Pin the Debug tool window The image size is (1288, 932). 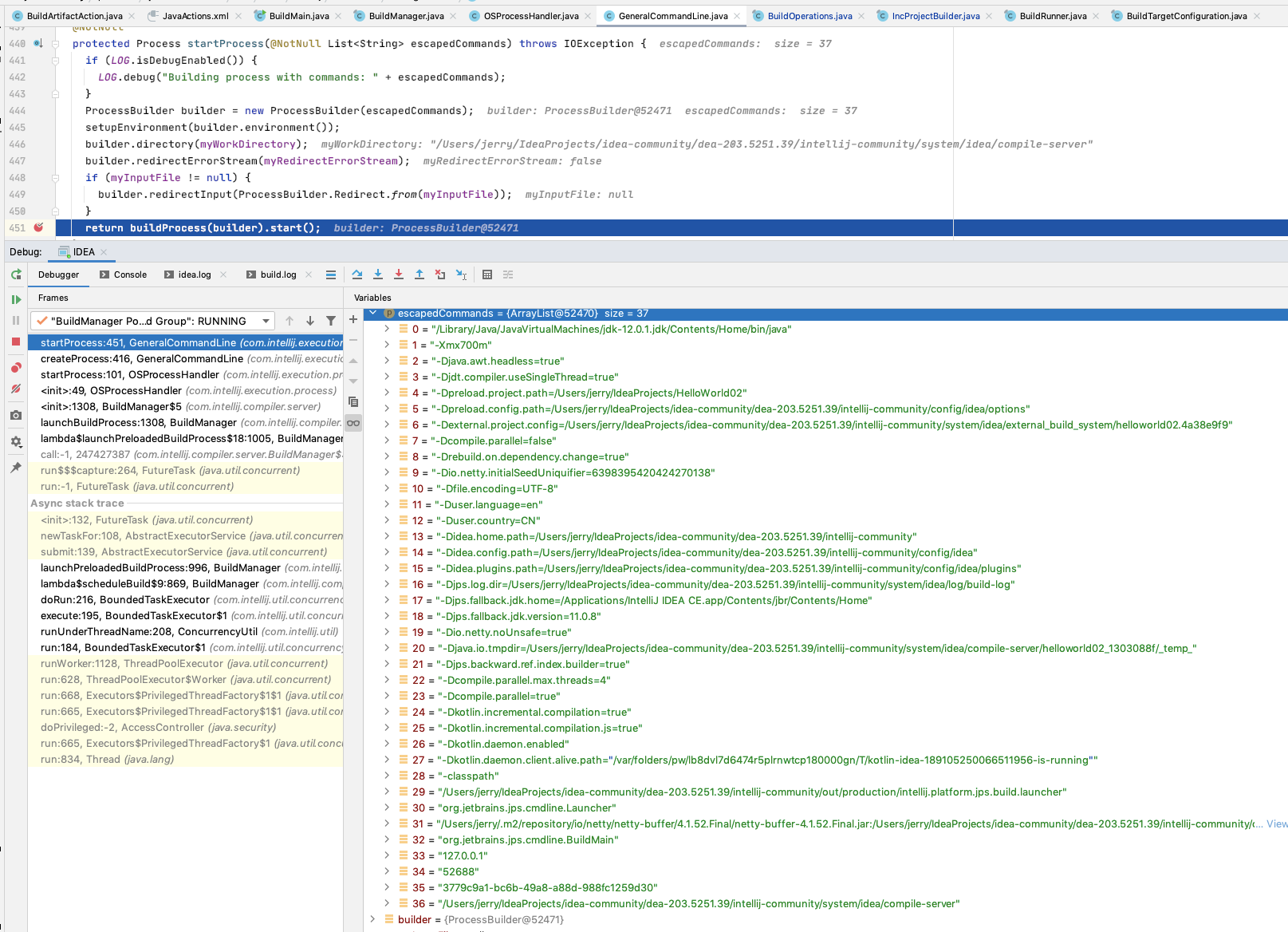(x=15, y=468)
